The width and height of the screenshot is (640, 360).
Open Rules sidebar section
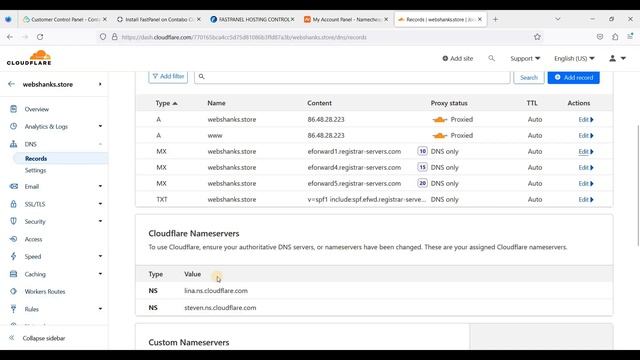(31, 309)
